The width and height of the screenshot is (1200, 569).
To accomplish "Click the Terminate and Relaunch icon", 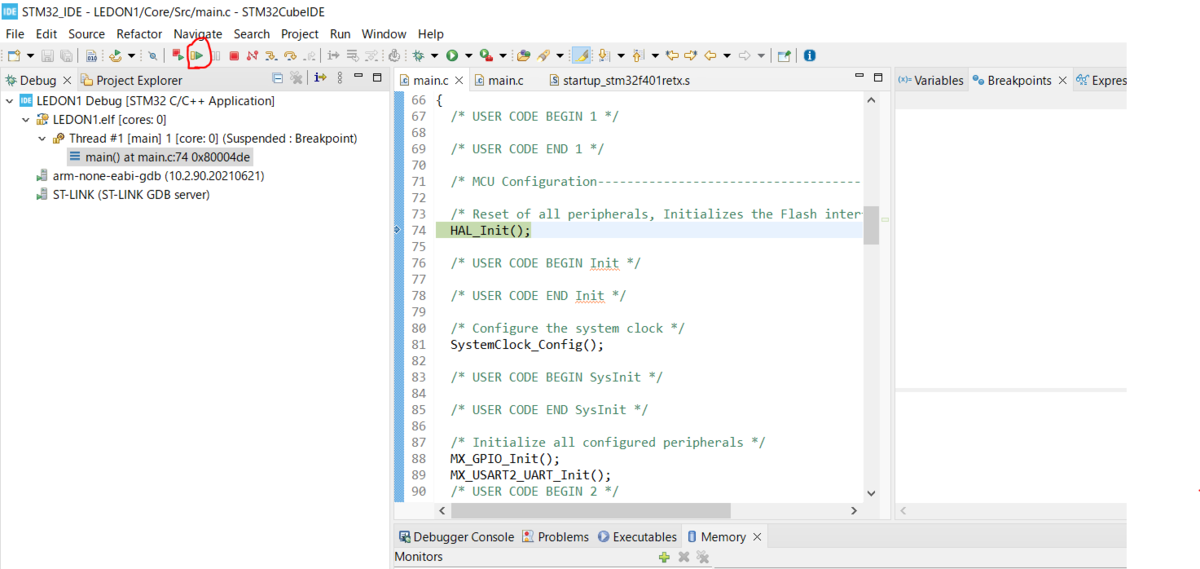I will (x=178, y=55).
